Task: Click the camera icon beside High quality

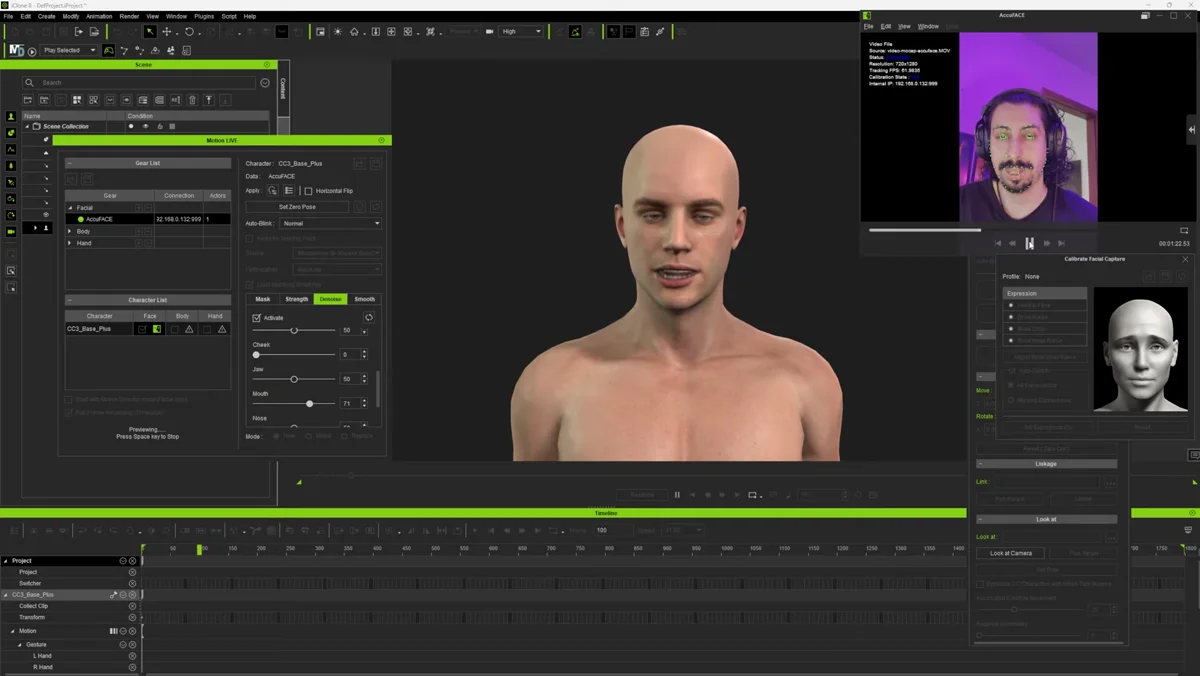Action: (x=490, y=32)
